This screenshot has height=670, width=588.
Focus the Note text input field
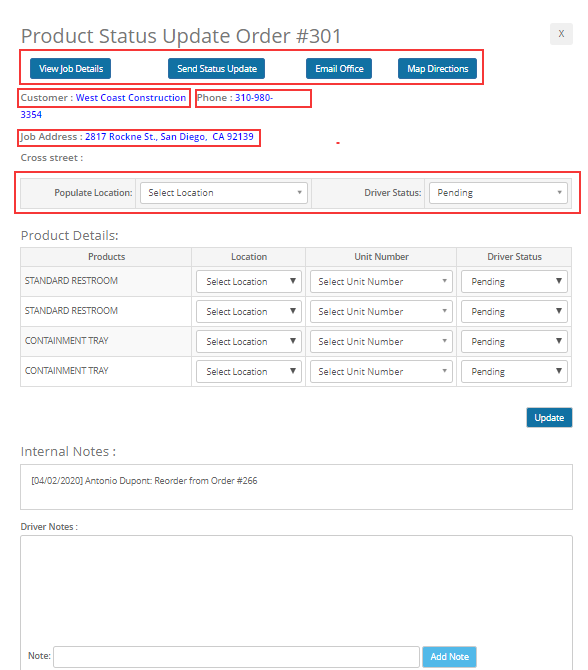(x=236, y=657)
